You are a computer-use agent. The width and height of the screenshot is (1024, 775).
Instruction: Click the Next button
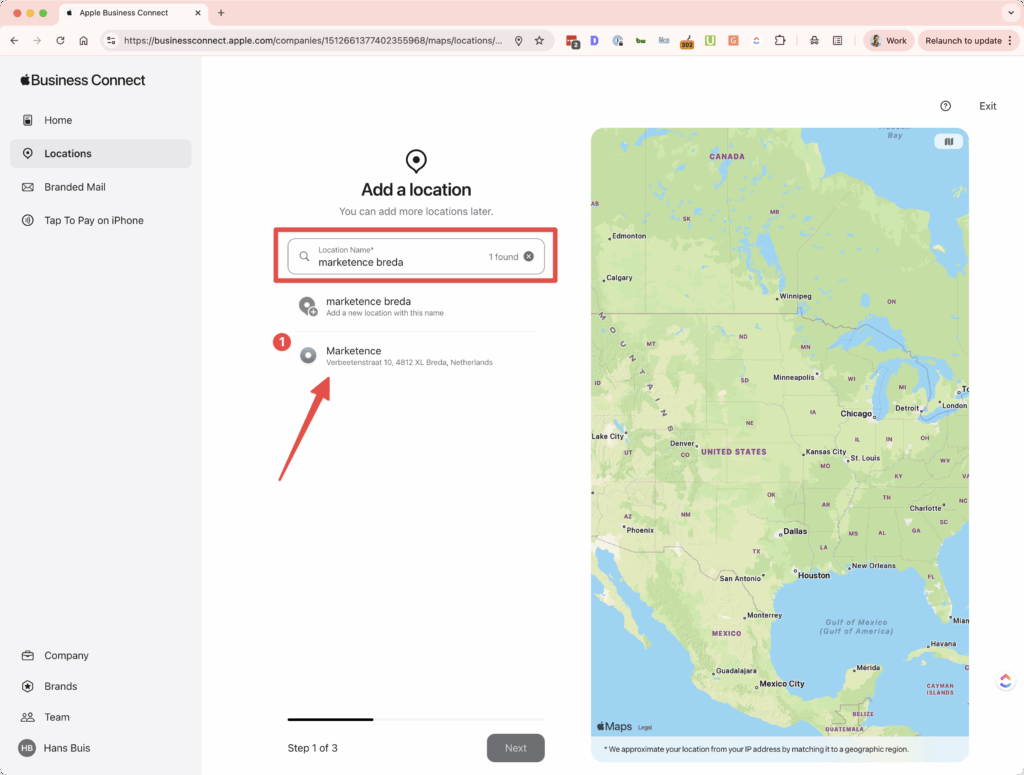pyautogui.click(x=515, y=748)
